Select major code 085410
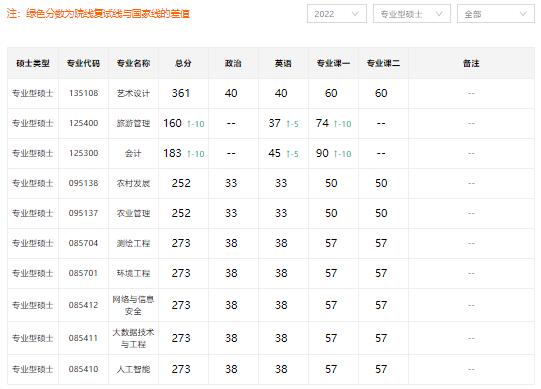Image resolution: width=541 pixels, height=389 pixels. [x=83, y=369]
